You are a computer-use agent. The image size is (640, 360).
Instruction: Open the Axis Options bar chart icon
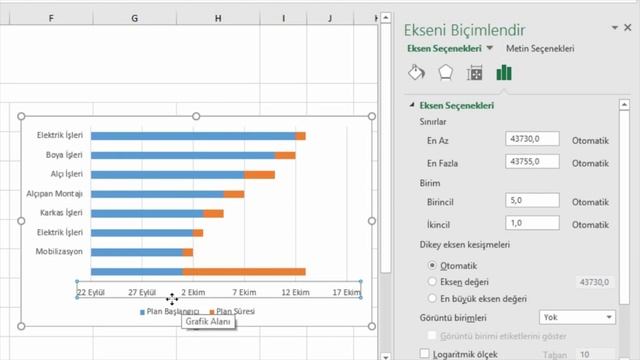click(504, 73)
